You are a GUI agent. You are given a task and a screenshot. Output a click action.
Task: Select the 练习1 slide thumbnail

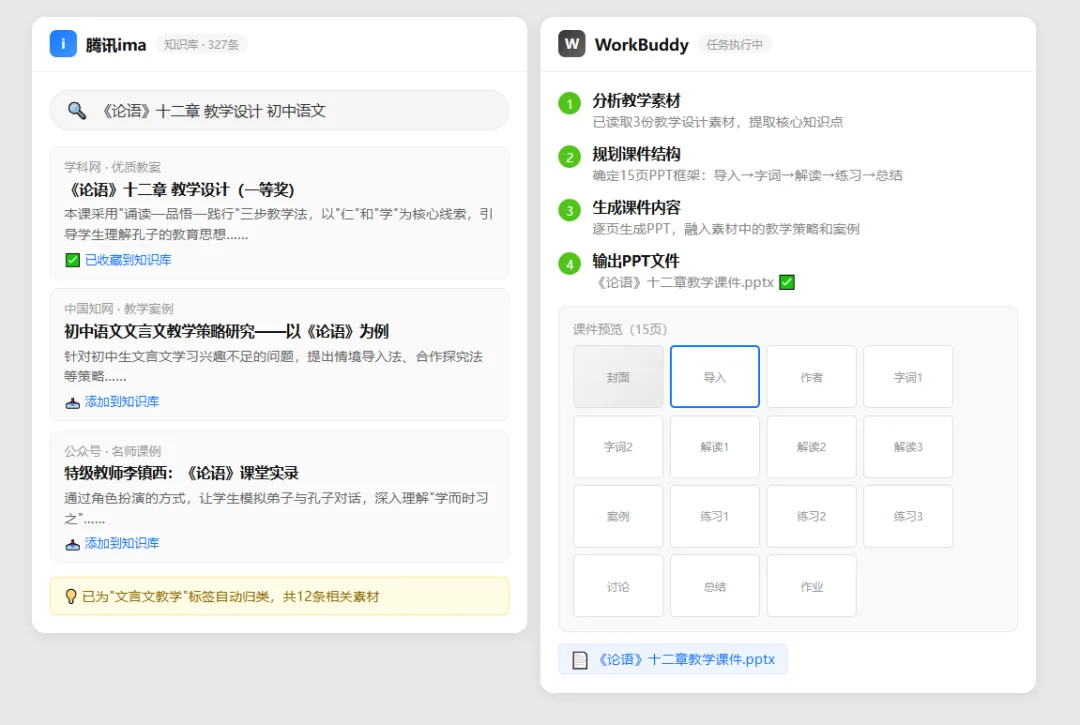click(x=715, y=516)
